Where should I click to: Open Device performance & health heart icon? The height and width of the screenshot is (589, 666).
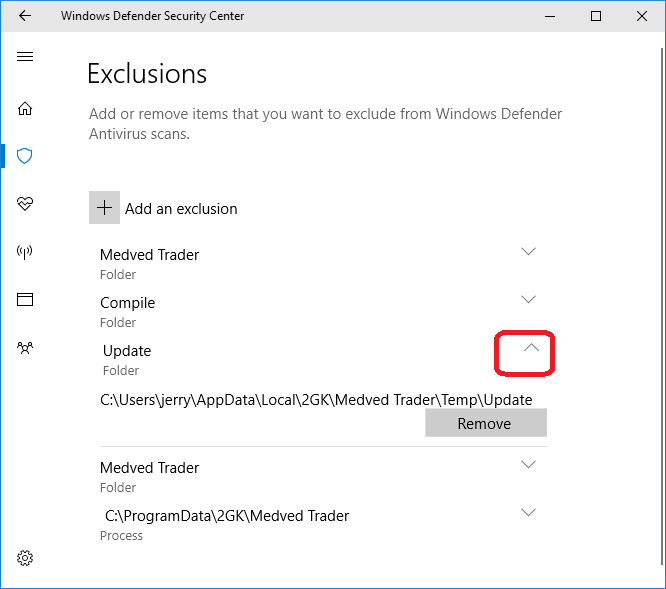25,204
